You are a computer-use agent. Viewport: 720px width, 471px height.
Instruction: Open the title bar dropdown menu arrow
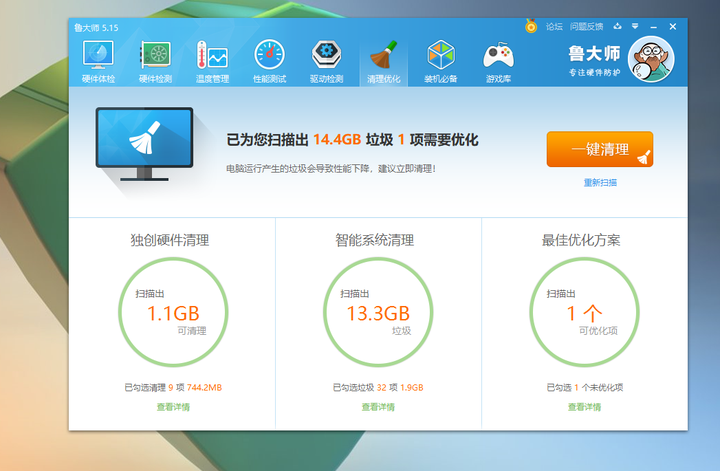pos(635,26)
